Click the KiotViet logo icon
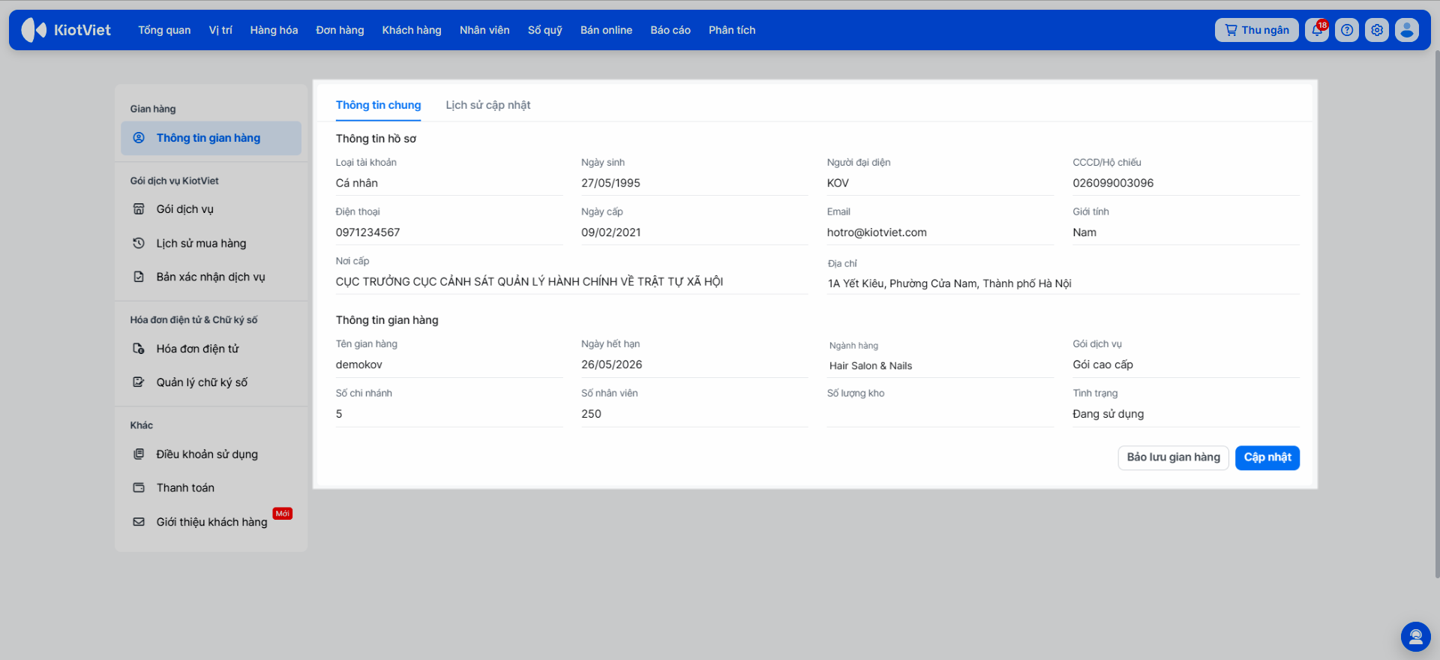The height and width of the screenshot is (660, 1440). point(34,30)
